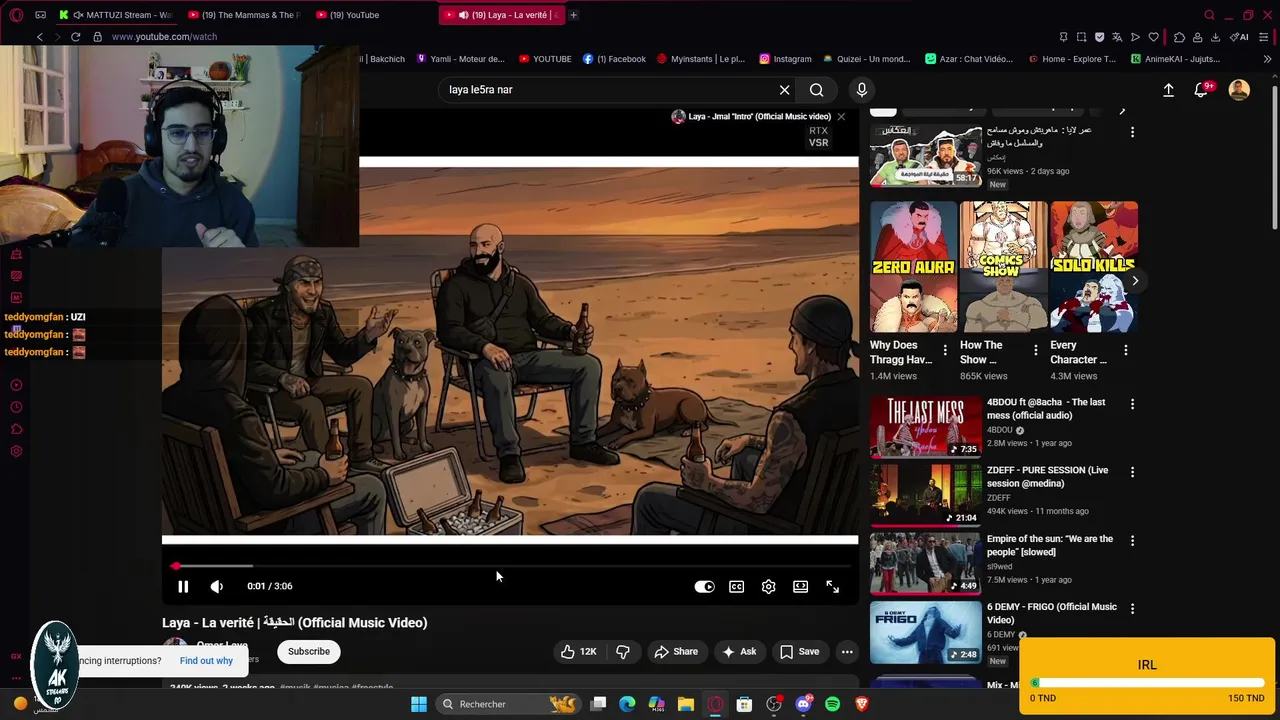Open options for How The Show short
The image size is (1280, 720).
click(x=1035, y=351)
